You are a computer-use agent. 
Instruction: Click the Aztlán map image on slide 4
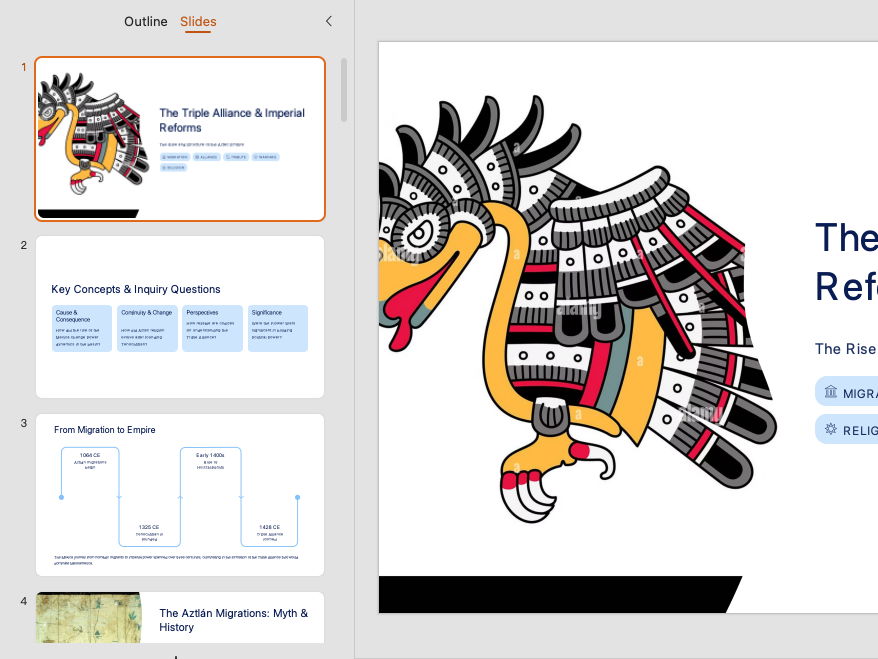[x=88, y=618]
